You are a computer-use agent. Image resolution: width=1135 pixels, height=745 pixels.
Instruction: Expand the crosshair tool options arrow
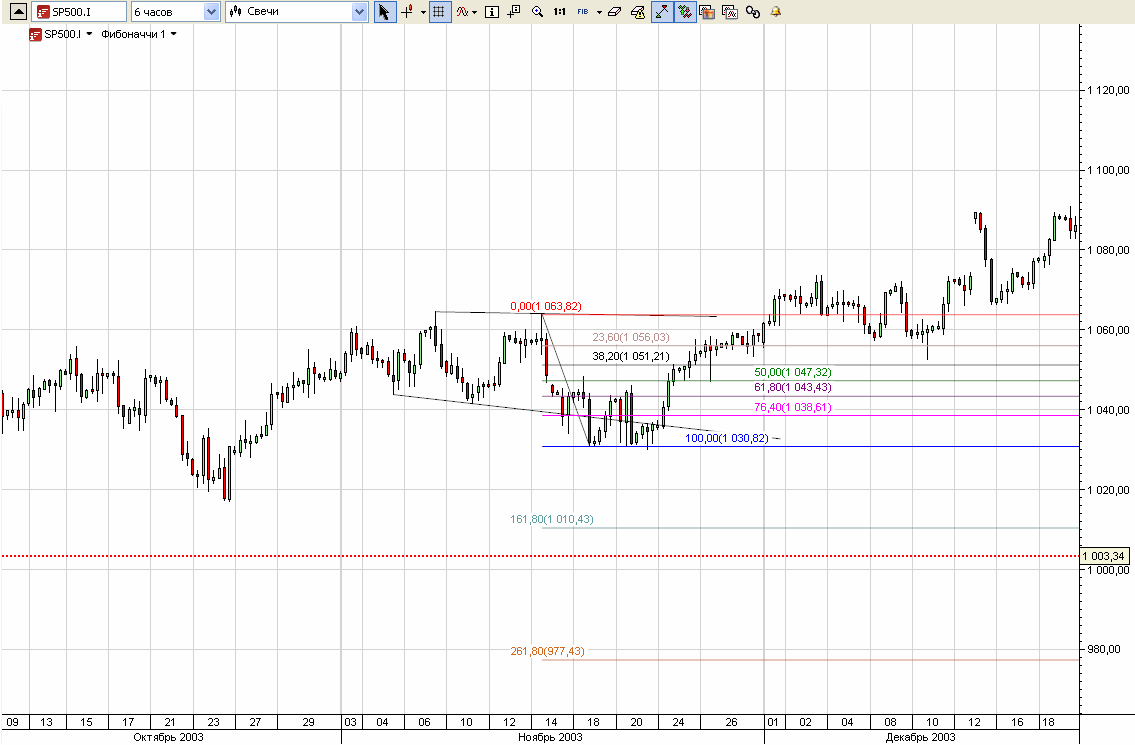[423, 12]
